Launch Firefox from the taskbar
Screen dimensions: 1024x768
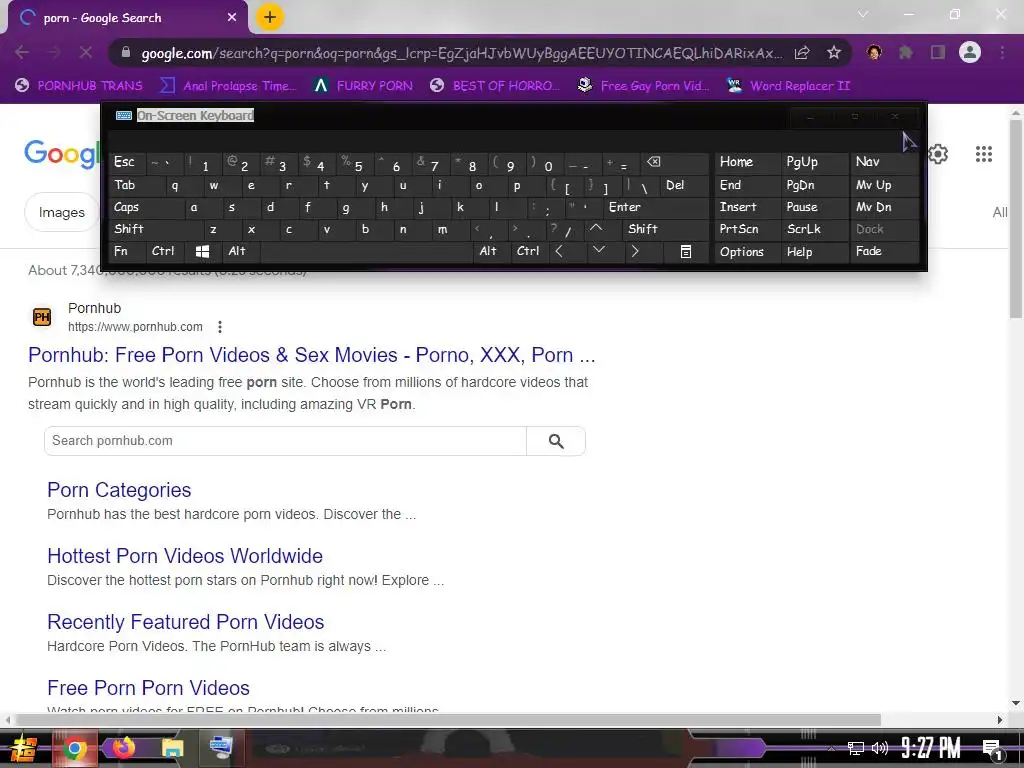point(123,748)
